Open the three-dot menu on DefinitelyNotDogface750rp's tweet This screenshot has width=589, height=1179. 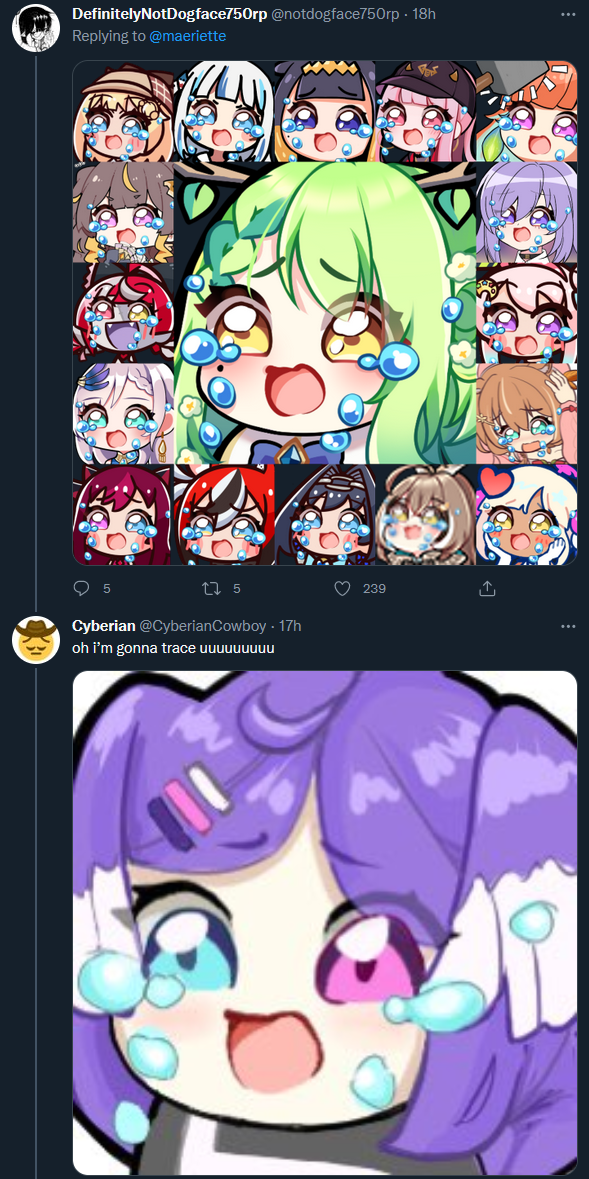568,14
